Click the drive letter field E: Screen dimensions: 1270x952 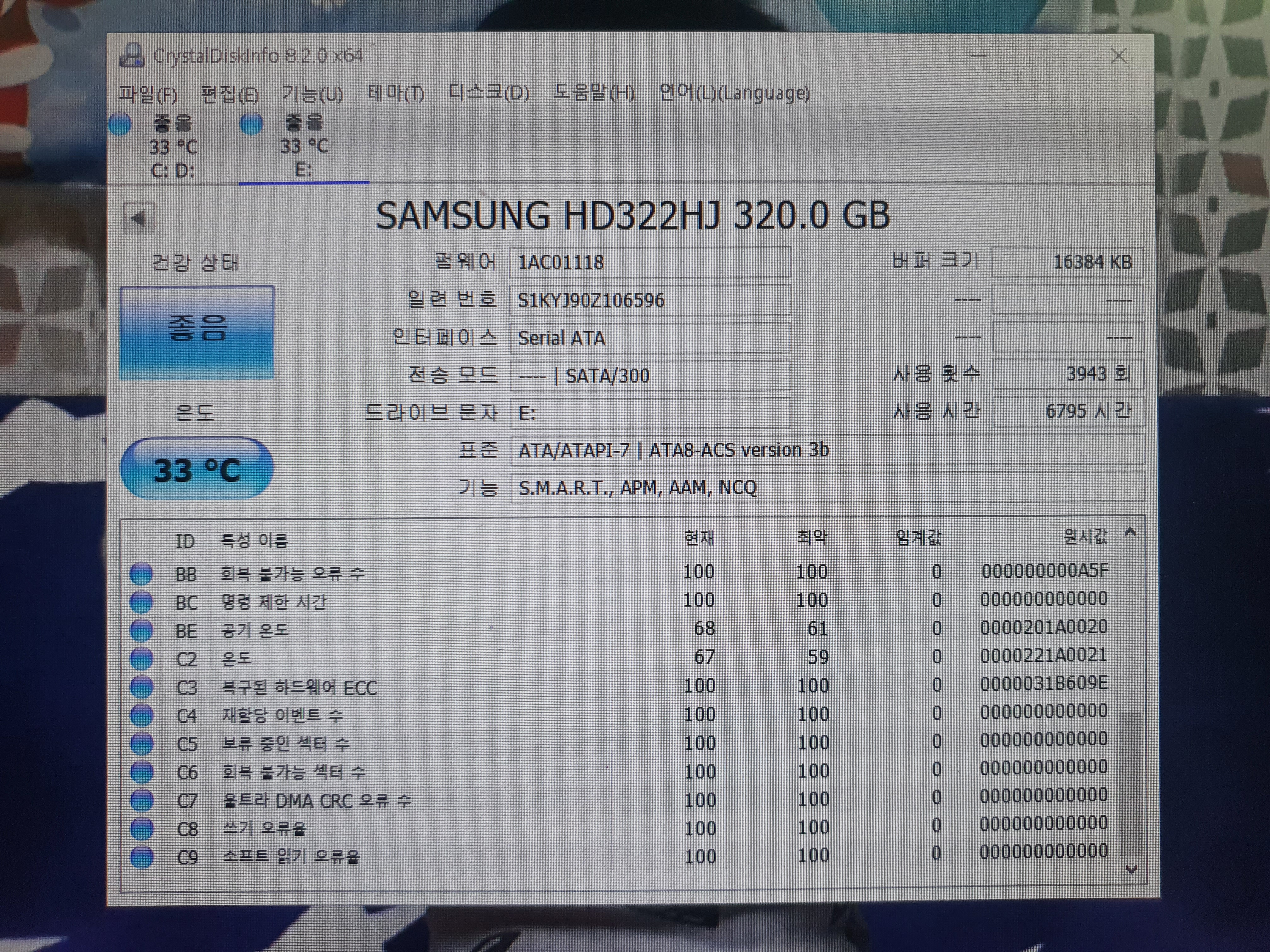(x=650, y=413)
